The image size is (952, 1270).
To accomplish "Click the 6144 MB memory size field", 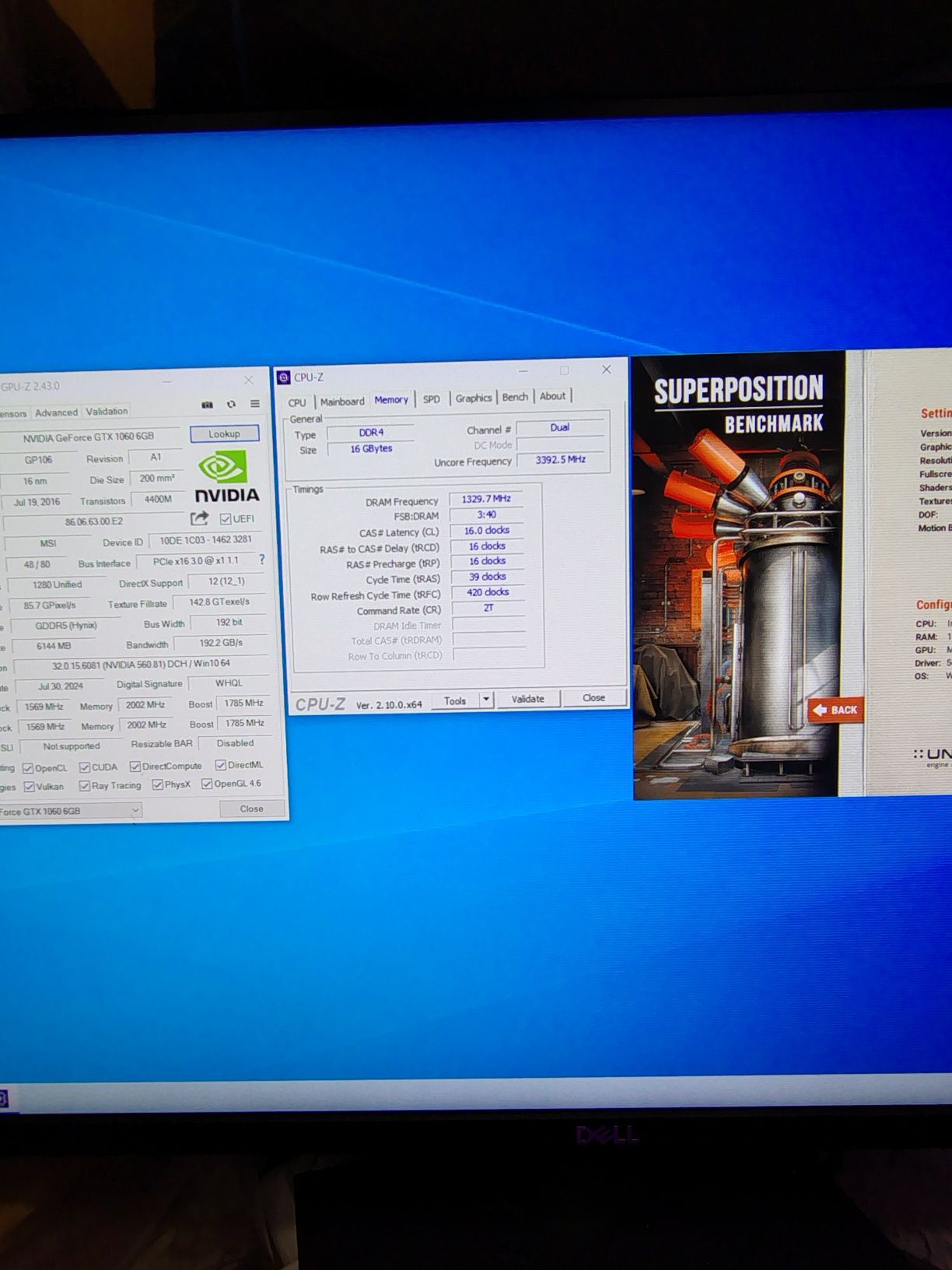I will pos(53,646).
